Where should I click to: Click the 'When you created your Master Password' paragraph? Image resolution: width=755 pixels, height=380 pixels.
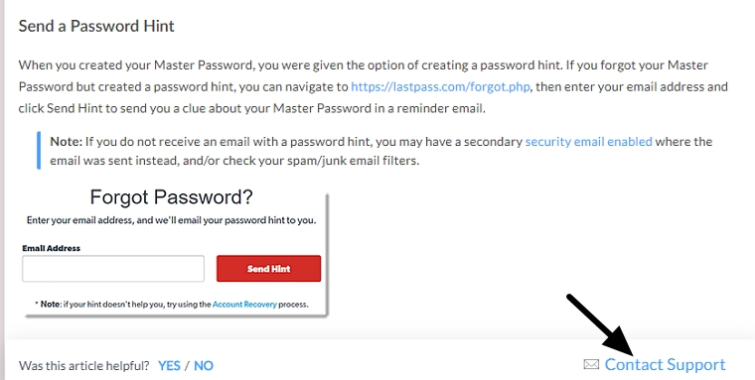pyautogui.click(x=373, y=87)
